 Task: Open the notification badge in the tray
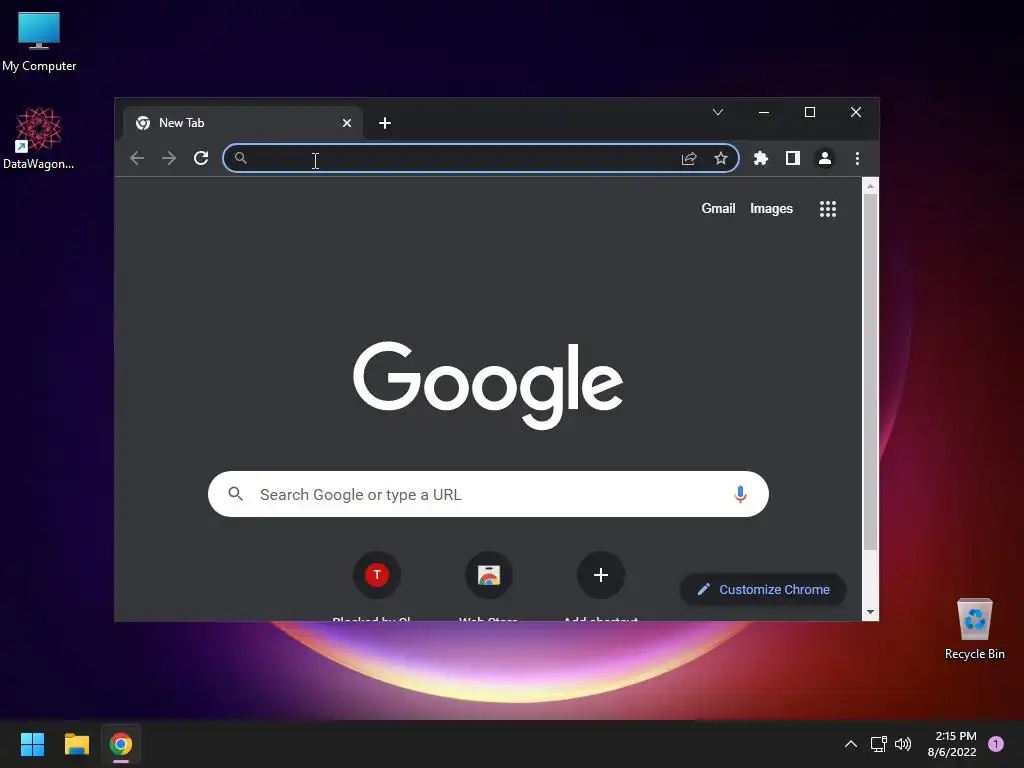(x=996, y=744)
